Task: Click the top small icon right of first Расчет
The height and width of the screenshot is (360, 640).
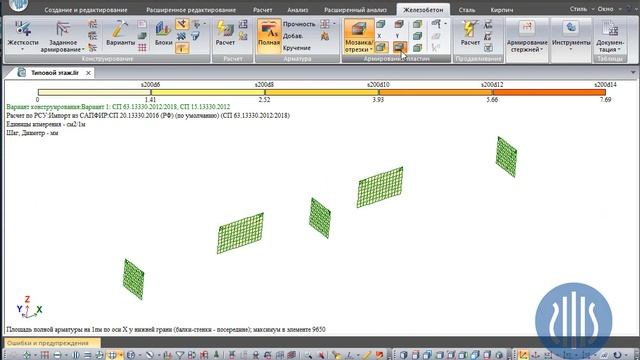Action: [243, 24]
